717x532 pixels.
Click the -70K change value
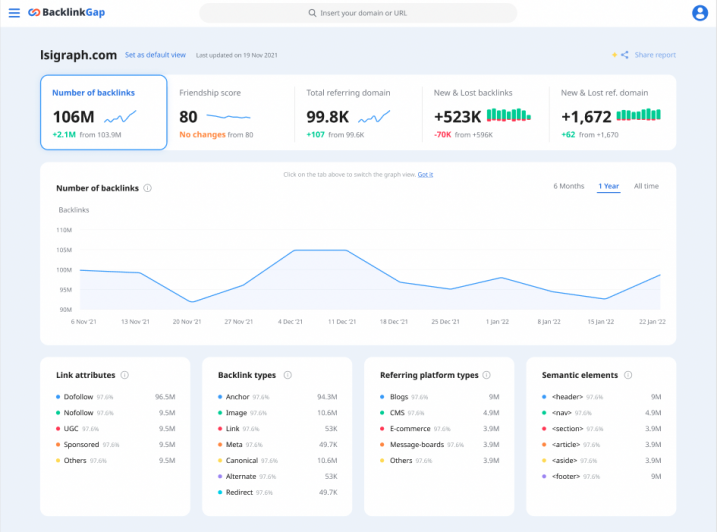point(442,135)
